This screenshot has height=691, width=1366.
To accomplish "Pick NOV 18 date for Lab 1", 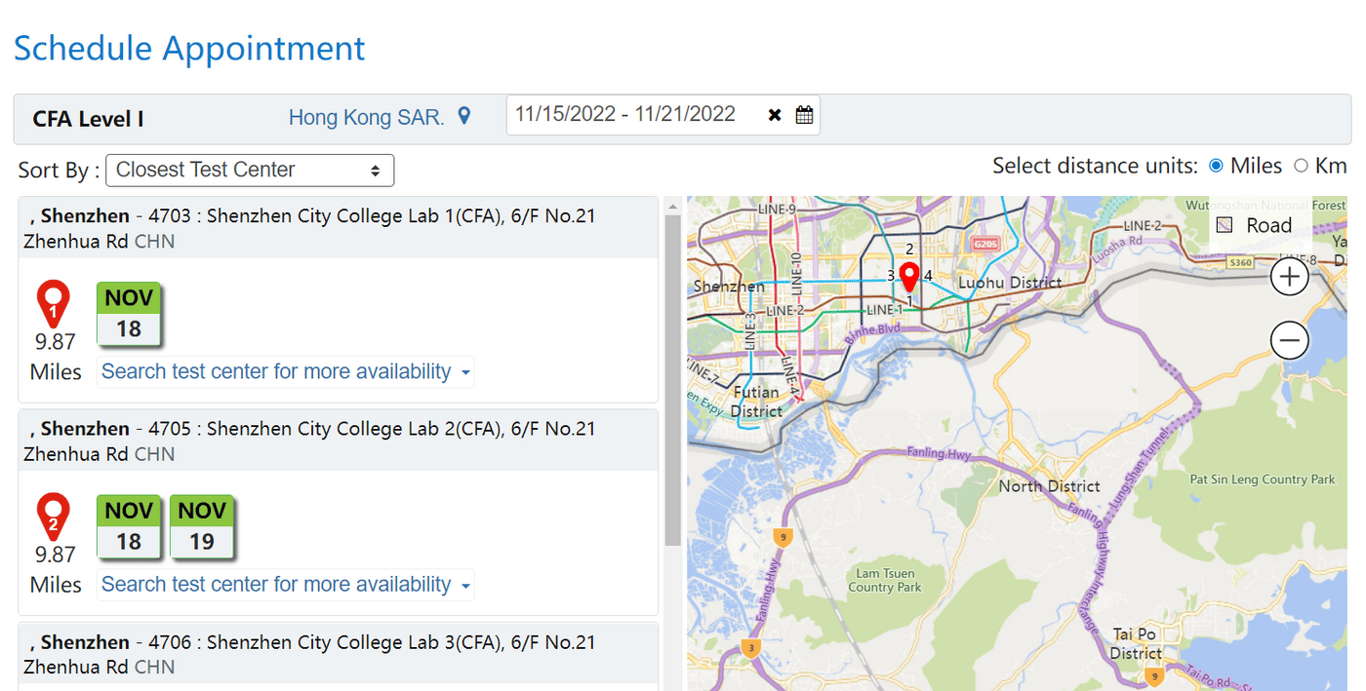I will pos(129,314).
